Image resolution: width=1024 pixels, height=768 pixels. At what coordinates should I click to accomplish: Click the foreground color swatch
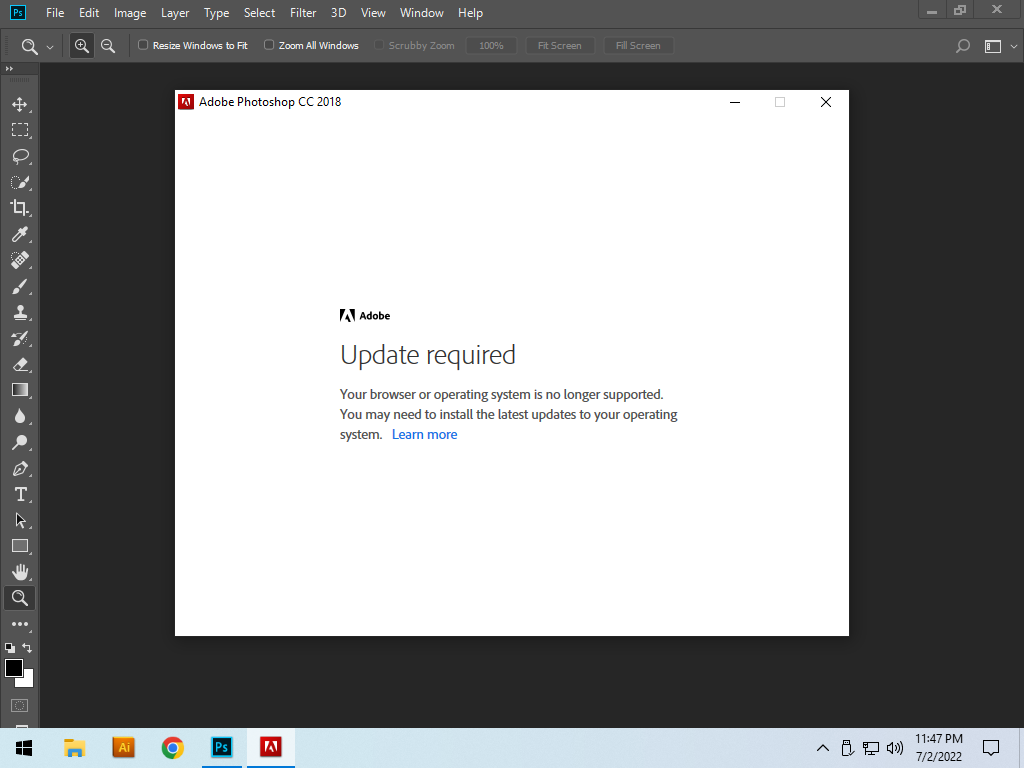pos(14,668)
